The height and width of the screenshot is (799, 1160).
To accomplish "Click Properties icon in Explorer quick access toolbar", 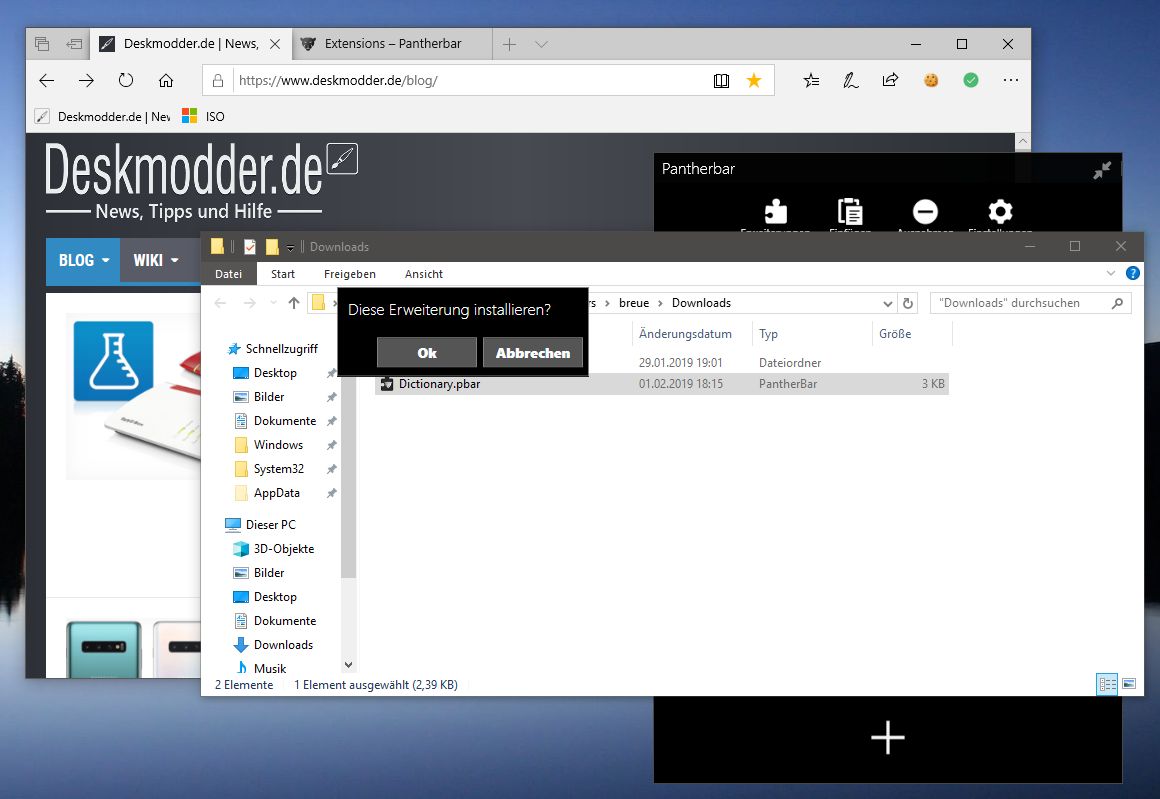I will tap(249, 246).
